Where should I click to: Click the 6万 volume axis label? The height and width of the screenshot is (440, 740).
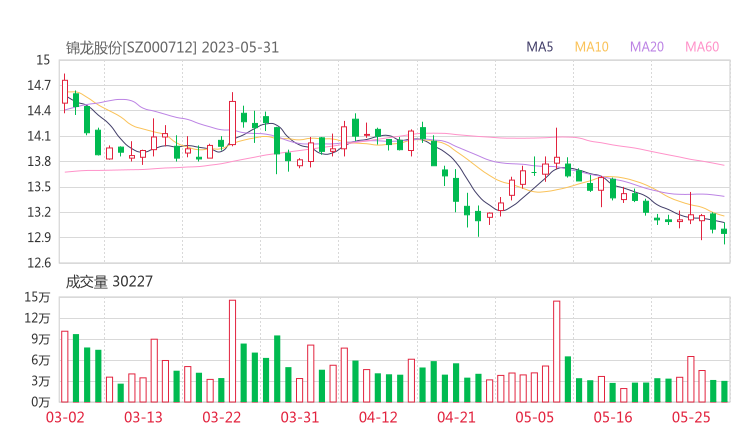click(x=41, y=360)
